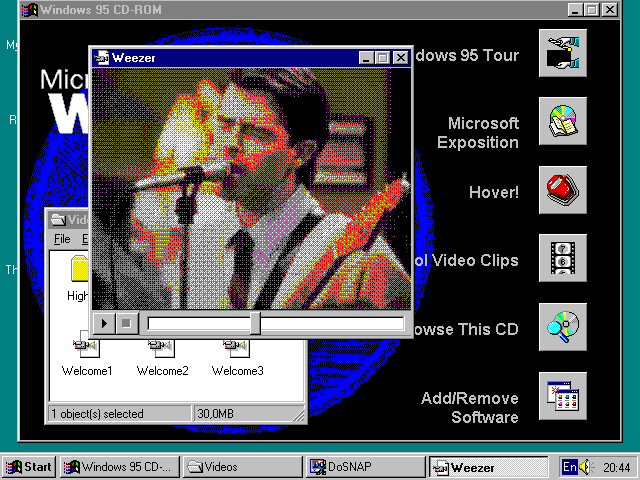Click the Start button

pos(29,467)
